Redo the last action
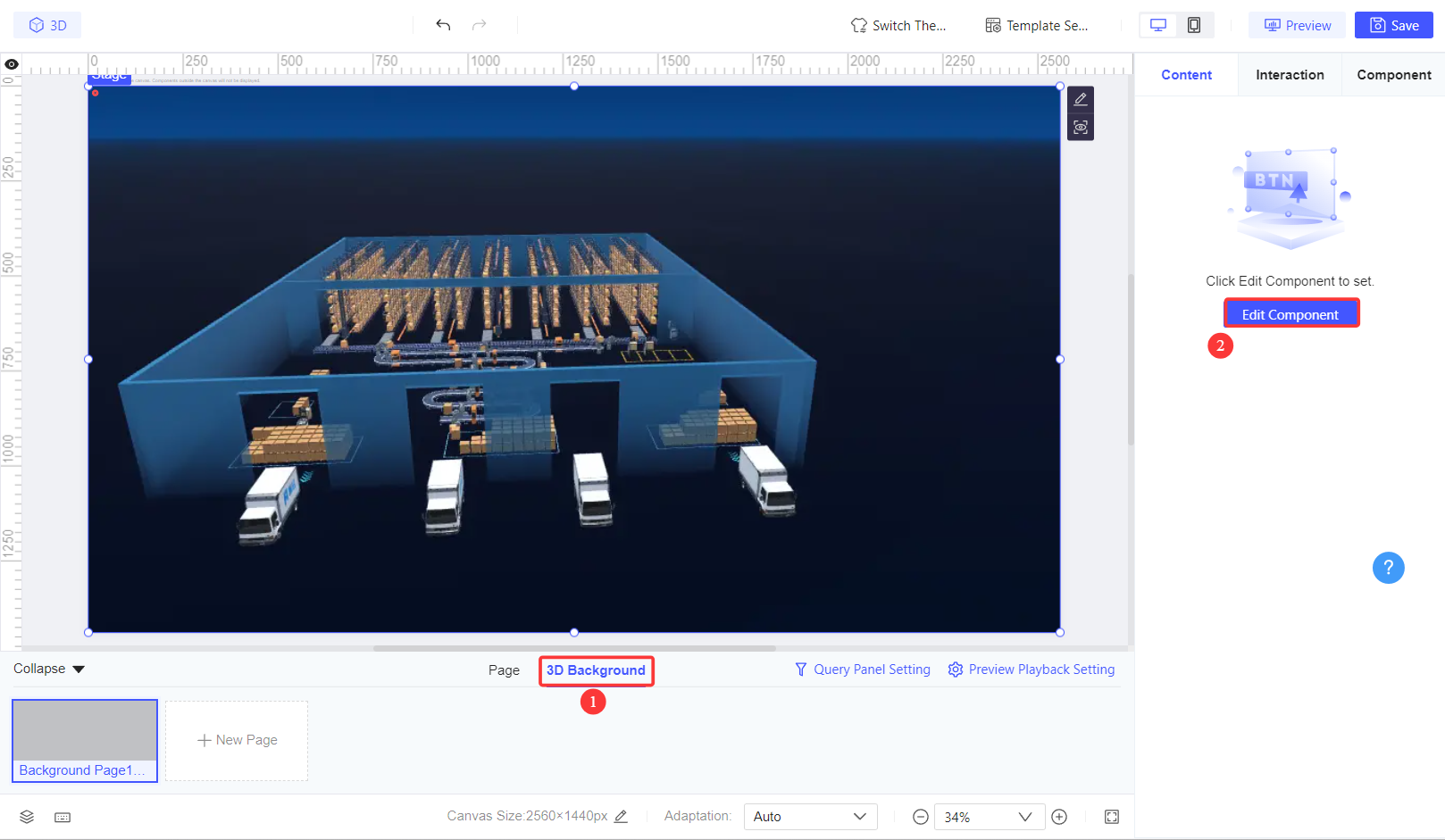This screenshot has height=840, width=1445. (480, 25)
